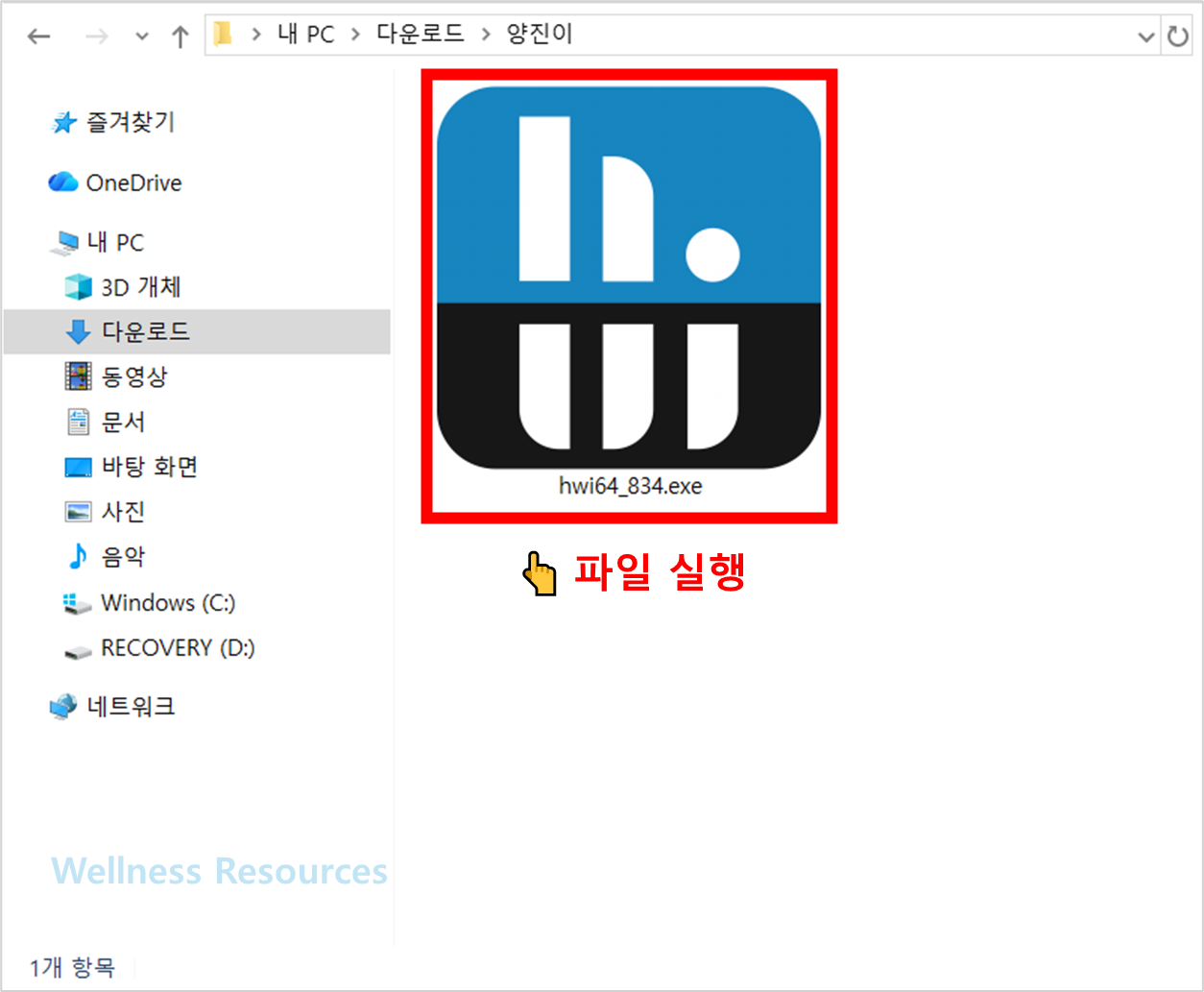This screenshot has height=992, width=1204.
Task: Expand the chevron after '다운로드' breadcrumb
Action: pos(486,35)
